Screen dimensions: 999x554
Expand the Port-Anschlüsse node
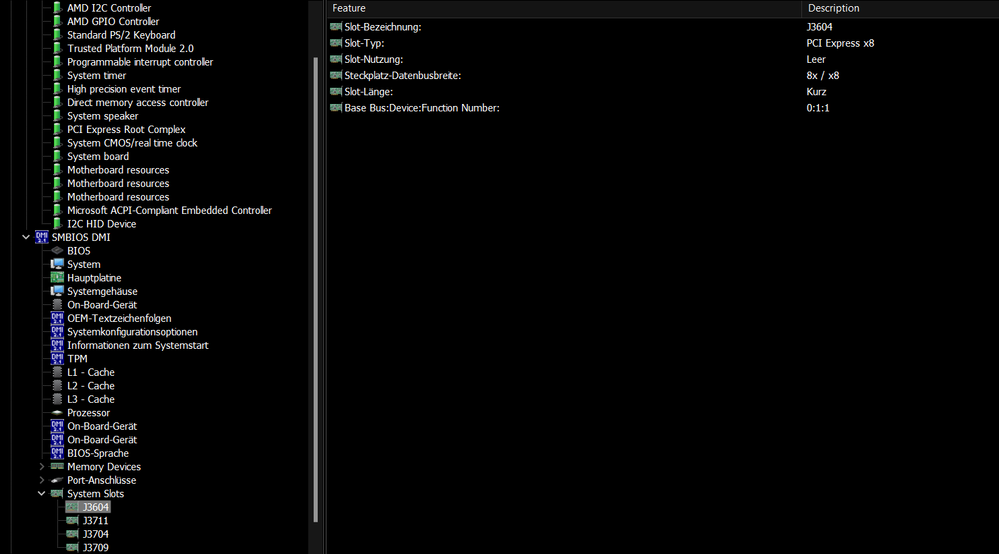pyautogui.click(x=41, y=480)
